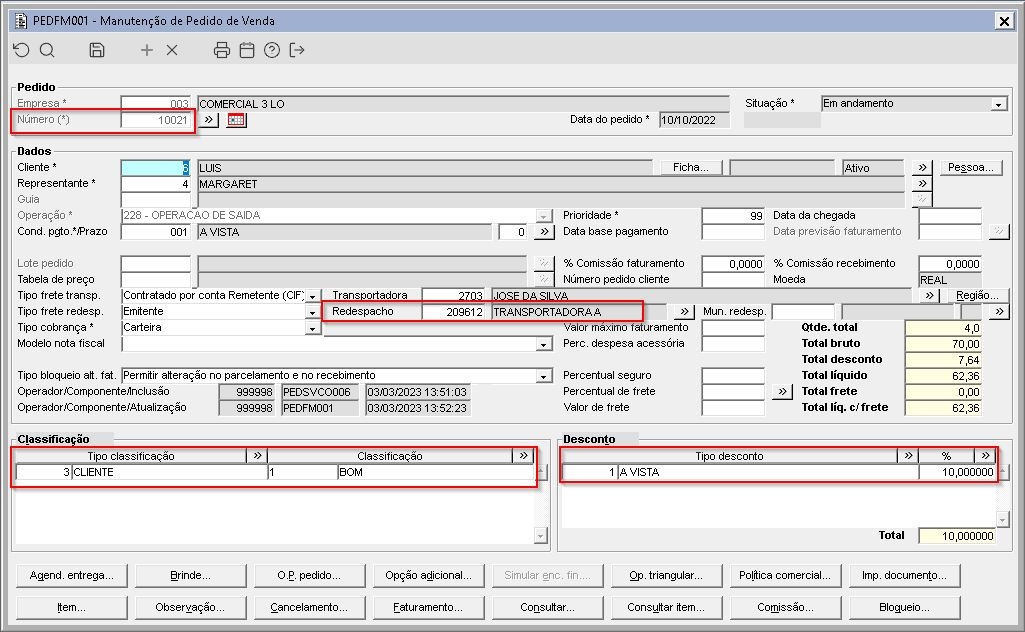Click the Consultar... button
The width and height of the screenshot is (1025, 632).
click(x=547, y=607)
